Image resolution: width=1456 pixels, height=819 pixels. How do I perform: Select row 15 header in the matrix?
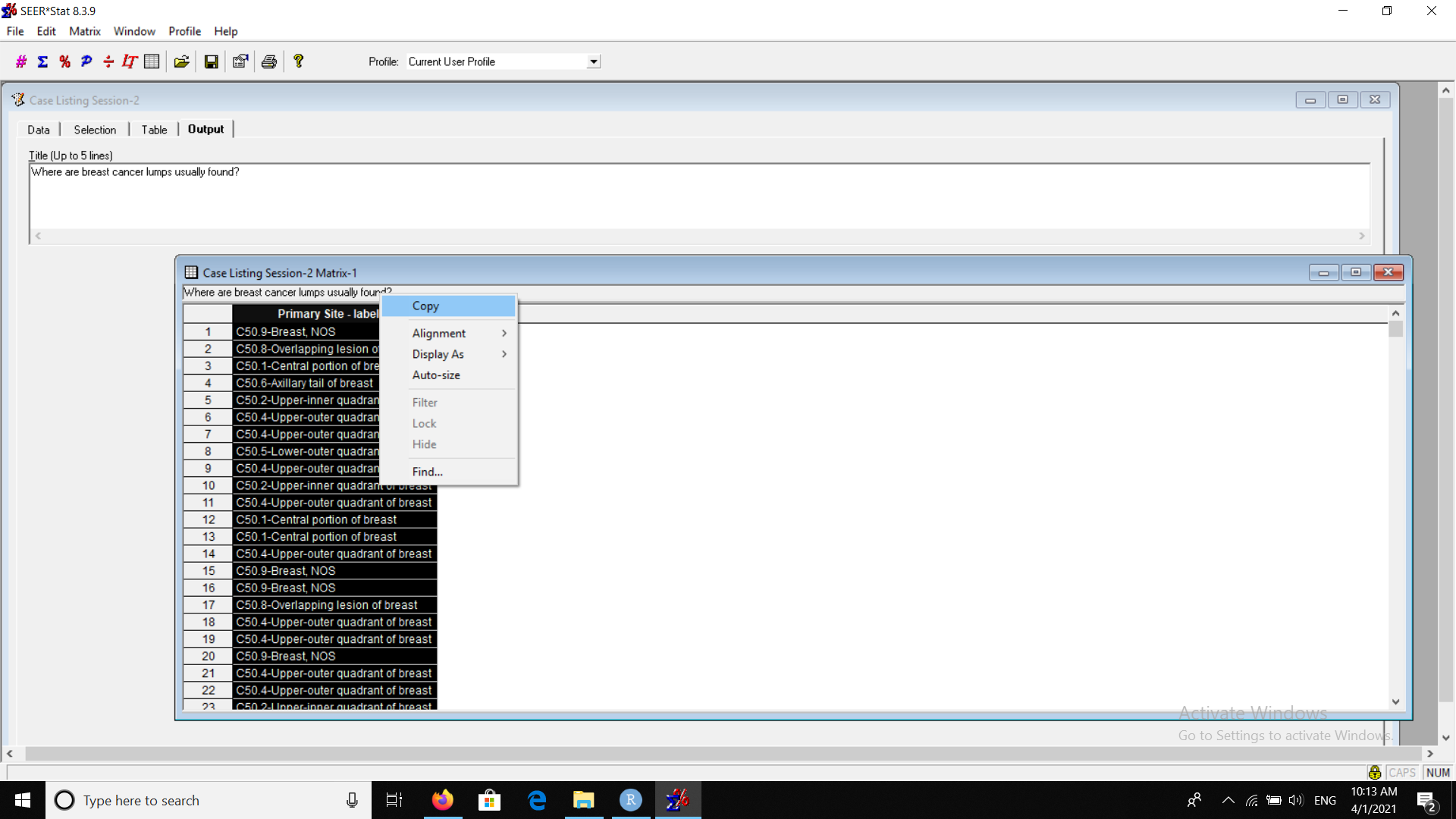pos(208,571)
